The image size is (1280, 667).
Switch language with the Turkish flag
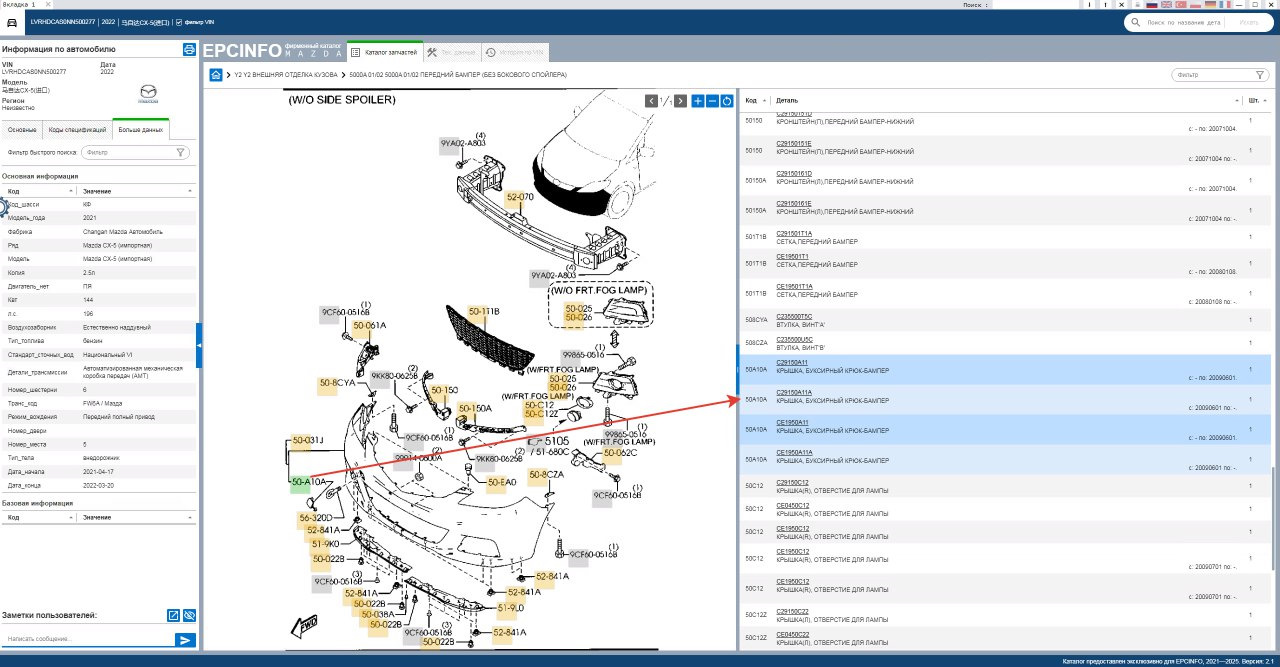tap(1181, 5)
